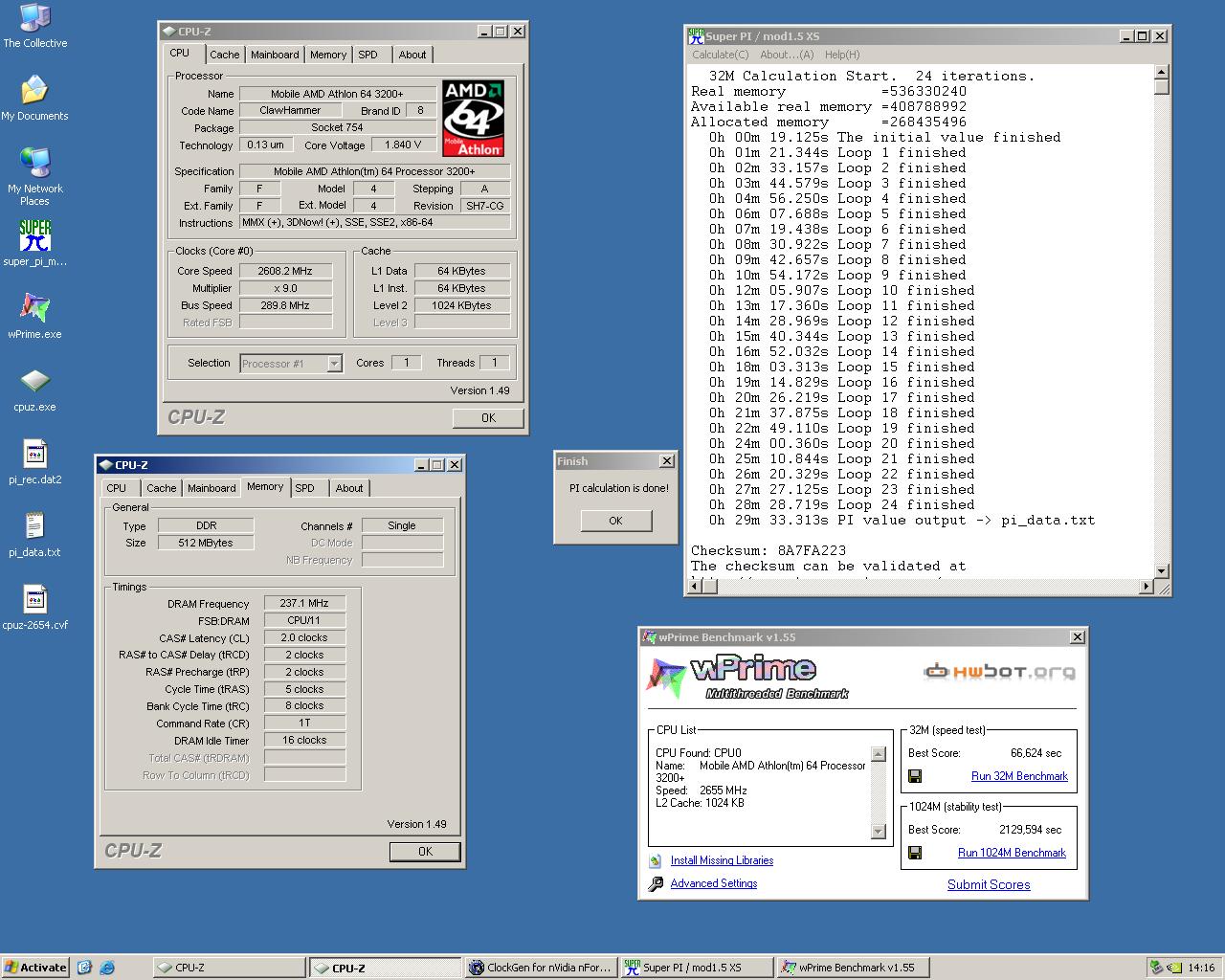This screenshot has height=980, width=1225.
Task: Switch to wPrime Benchmark taskbar button
Action: click(x=853, y=968)
